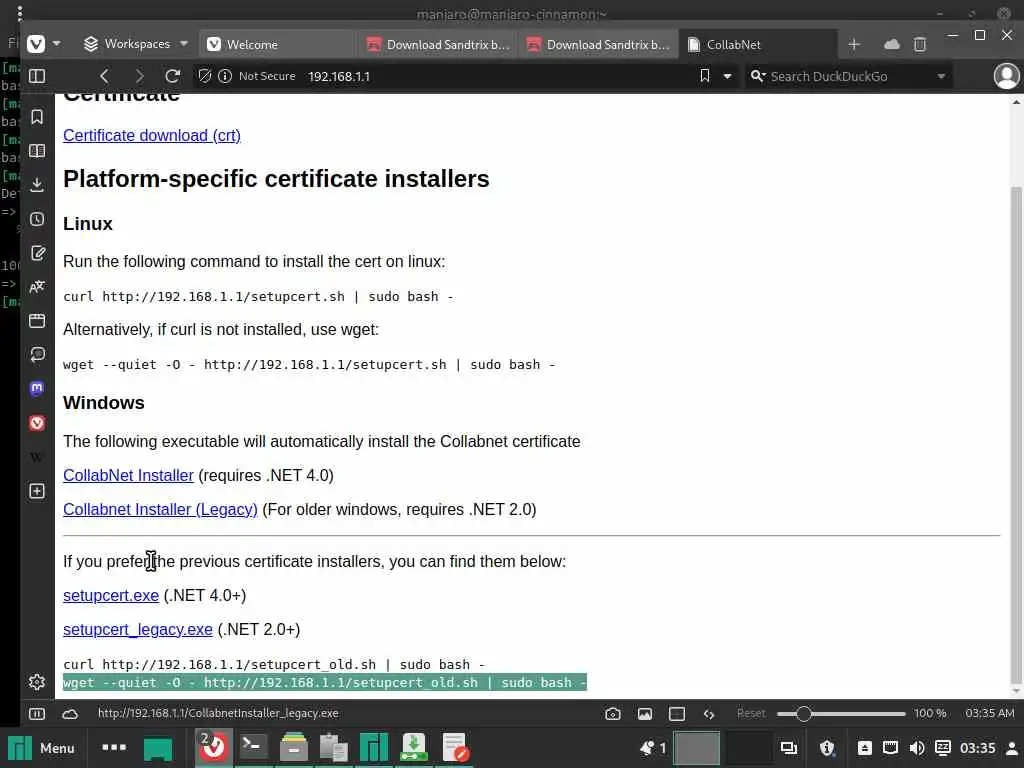This screenshot has width=1024, height=768.
Task: Open the Wikipedia web panel
Action: point(37,457)
